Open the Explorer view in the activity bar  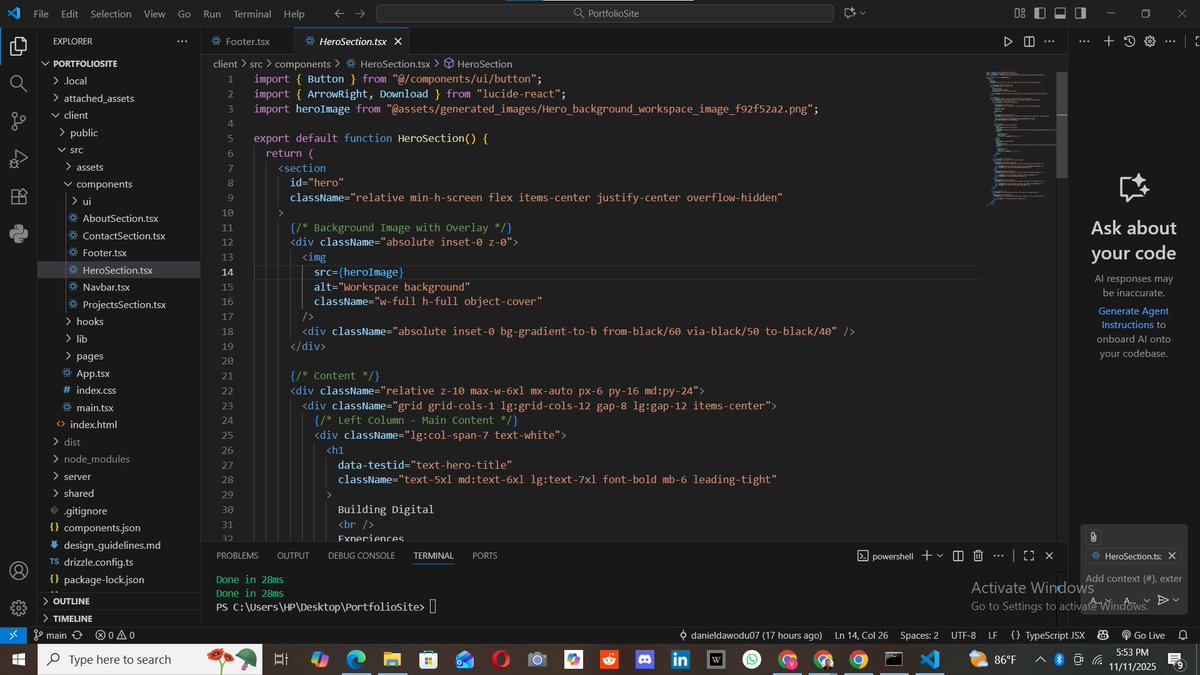click(18, 46)
